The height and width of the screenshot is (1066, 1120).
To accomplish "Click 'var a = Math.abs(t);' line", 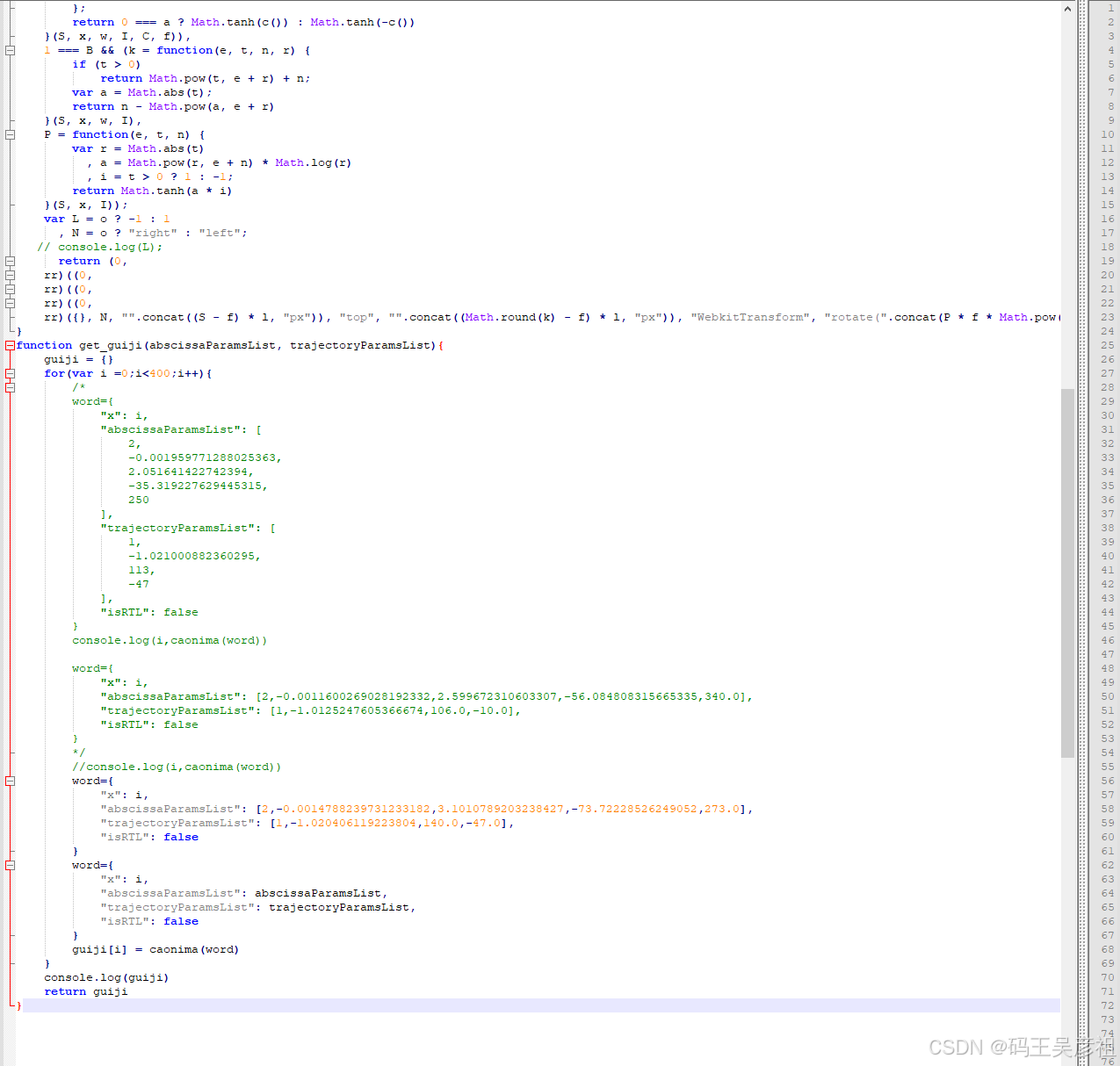I will [x=142, y=92].
